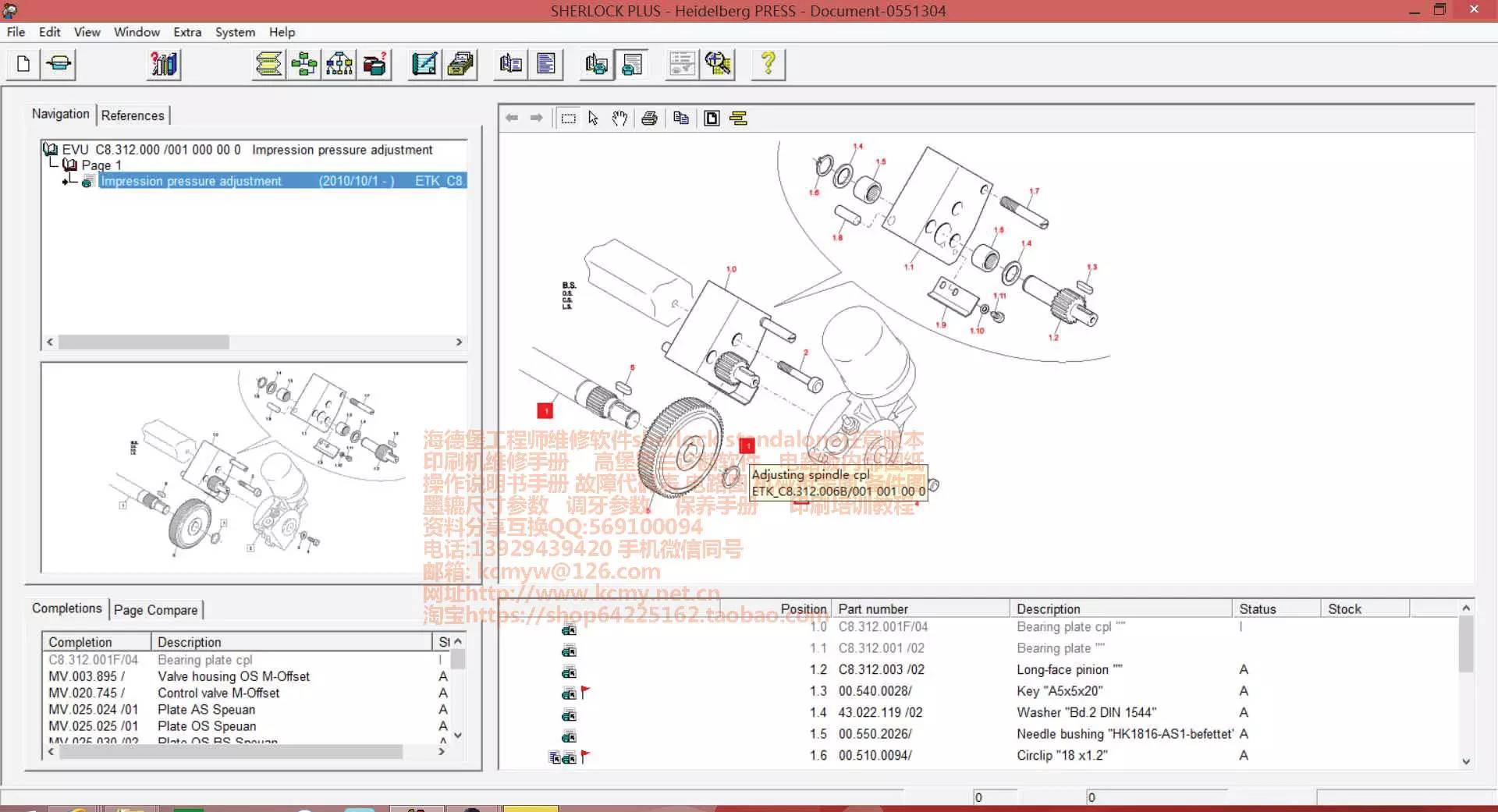Open the Help menu
Viewport: 1498px width, 812px height.
click(282, 32)
